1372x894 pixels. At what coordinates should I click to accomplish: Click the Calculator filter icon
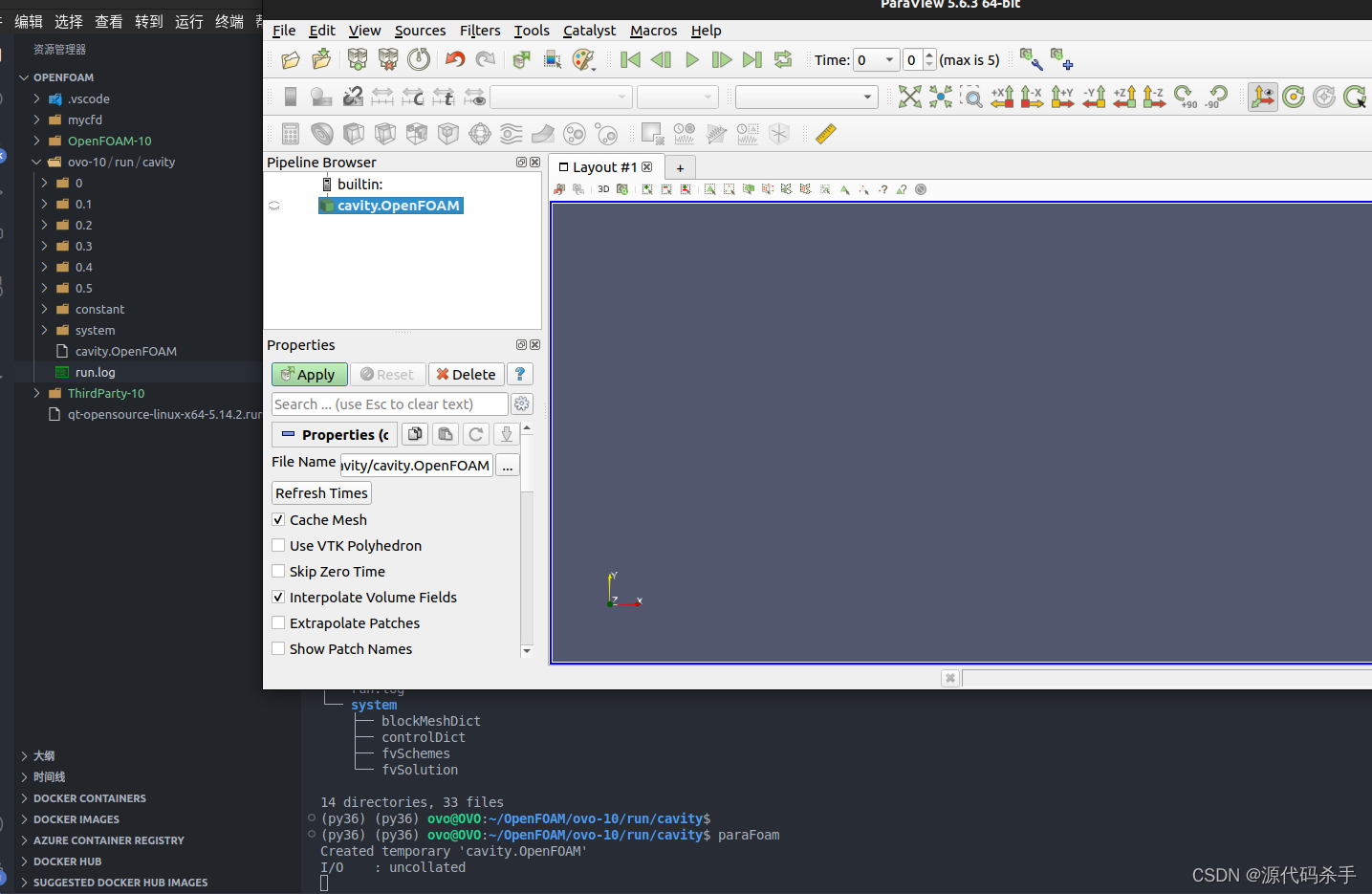291,134
